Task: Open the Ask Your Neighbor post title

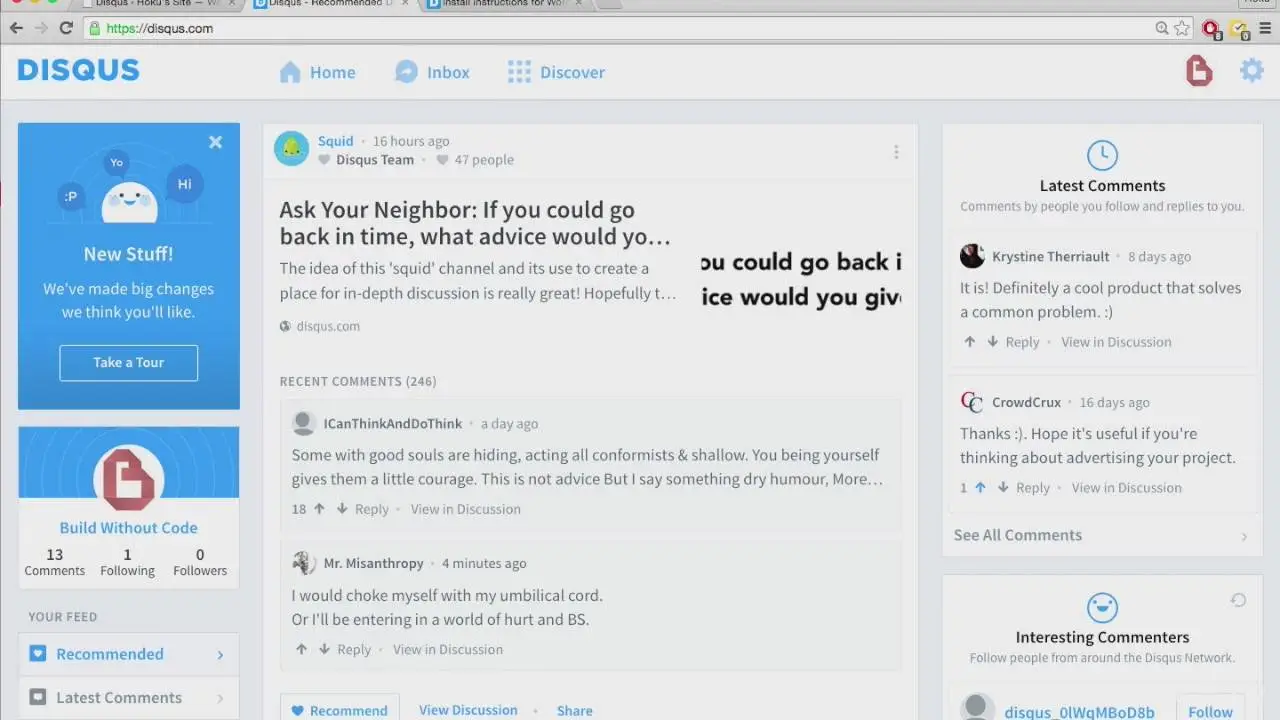Action: point(475,223)
